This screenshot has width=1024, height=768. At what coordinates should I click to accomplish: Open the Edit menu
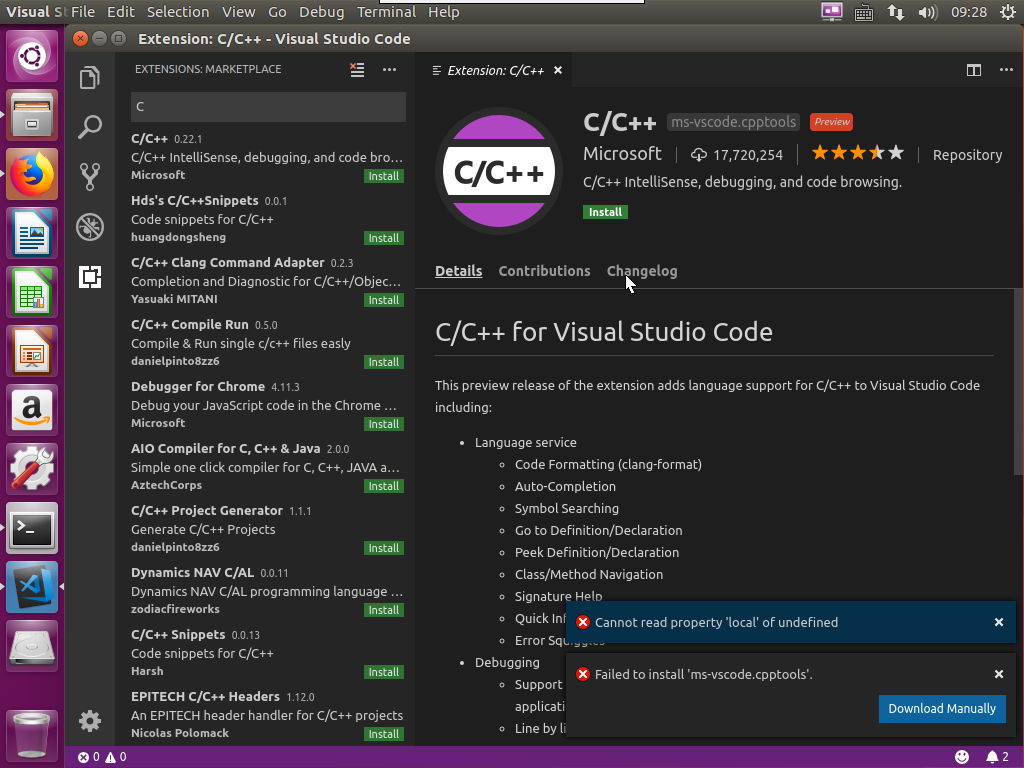click(121, 12)
